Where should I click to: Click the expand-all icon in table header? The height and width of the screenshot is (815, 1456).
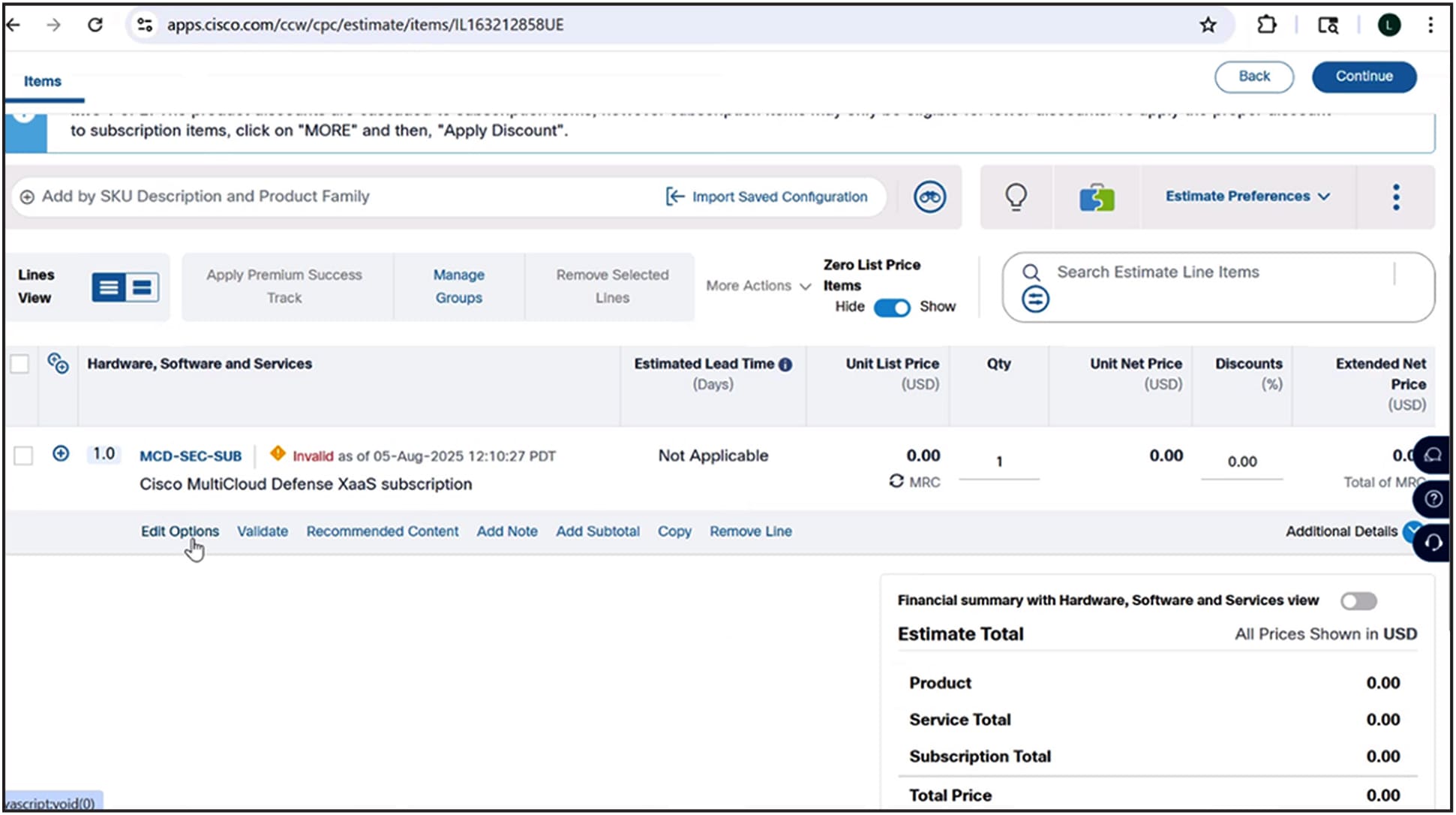tap(58, 364)
